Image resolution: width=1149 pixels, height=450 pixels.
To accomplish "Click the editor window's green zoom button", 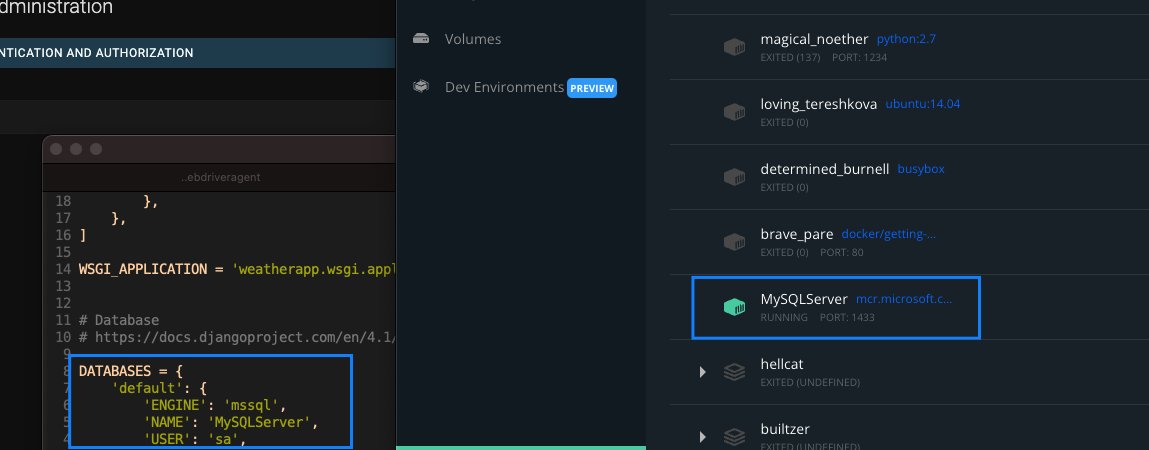I will tap(95, 149).
